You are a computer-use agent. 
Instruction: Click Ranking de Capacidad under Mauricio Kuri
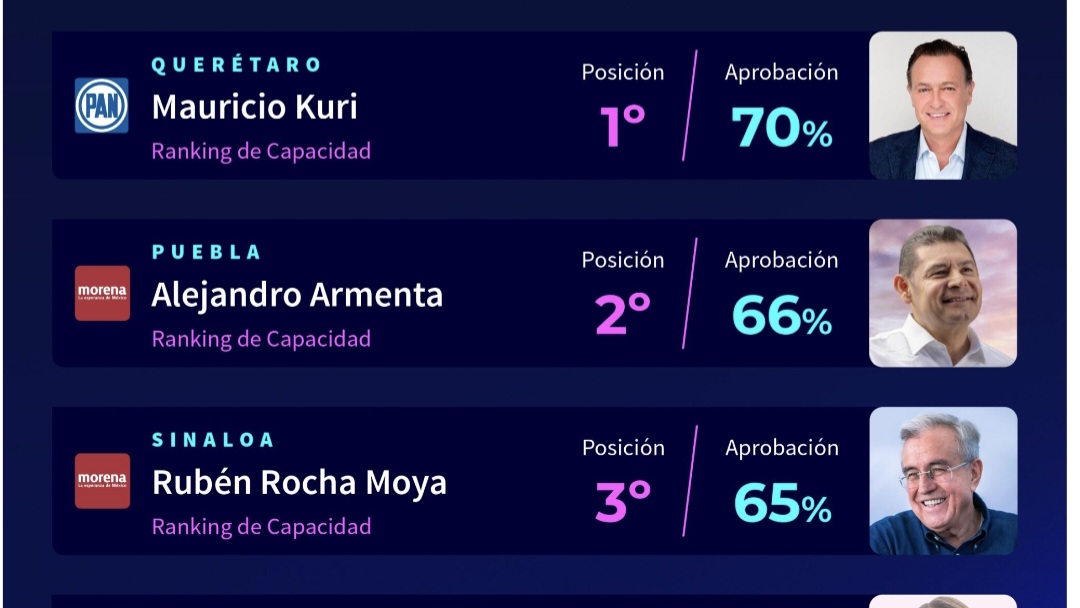point(261,151)
